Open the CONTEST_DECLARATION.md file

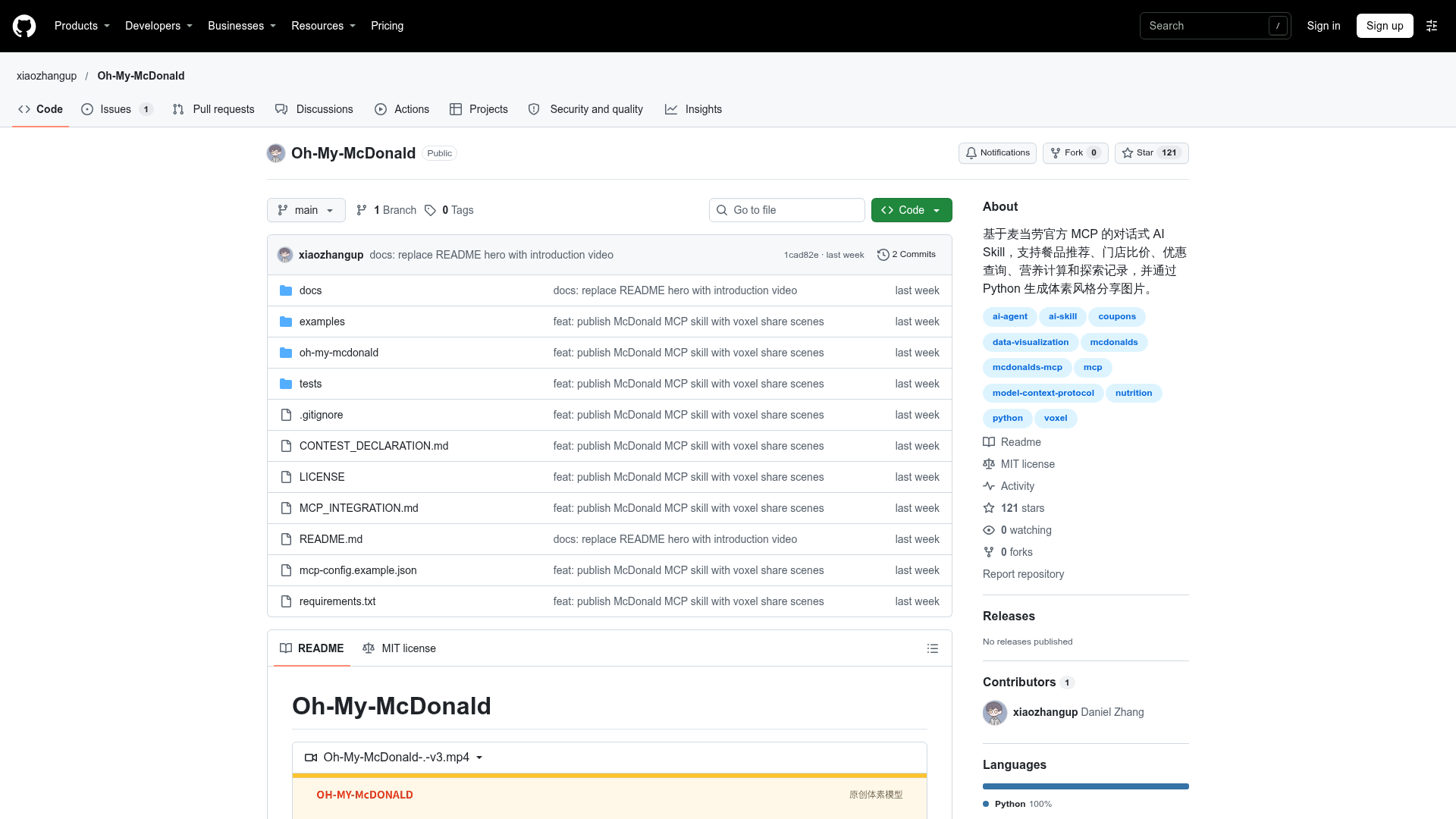pyautogui.click(x=374, y=446)
